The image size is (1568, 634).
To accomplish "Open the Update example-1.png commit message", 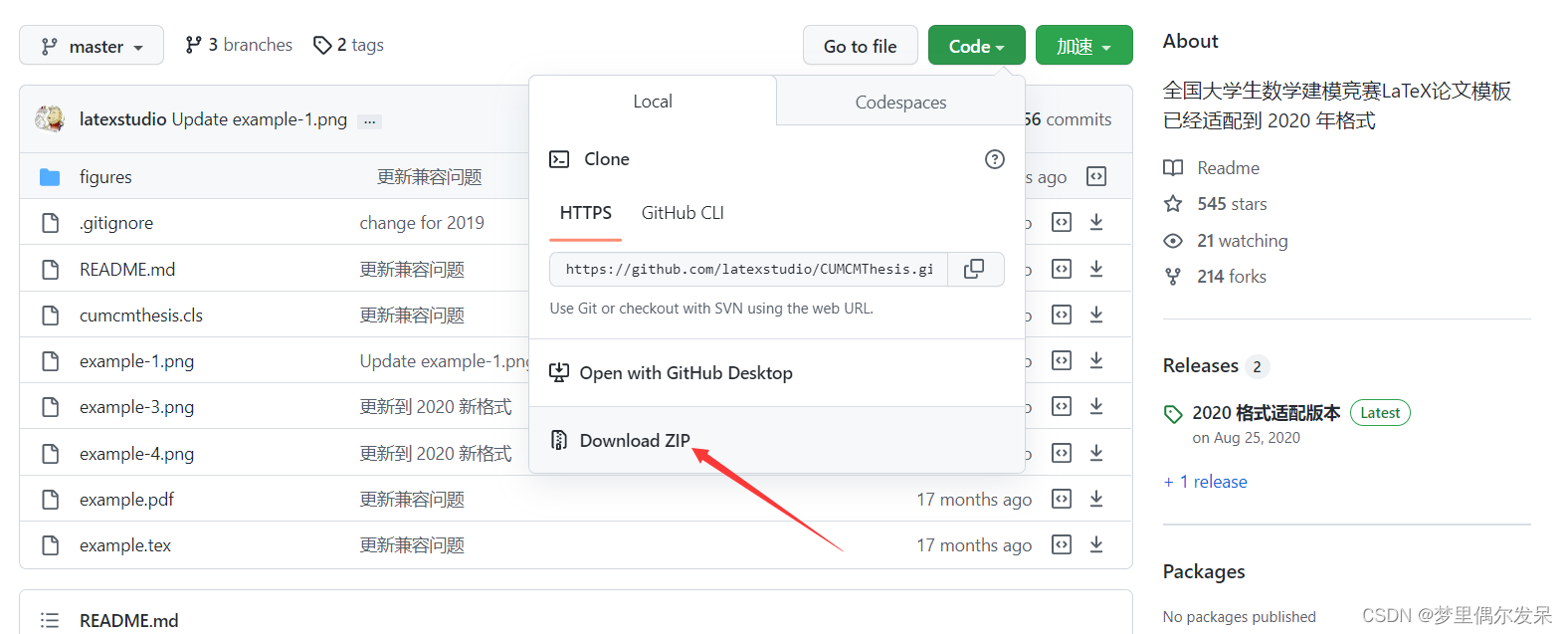I will click(x=259, y=119).
